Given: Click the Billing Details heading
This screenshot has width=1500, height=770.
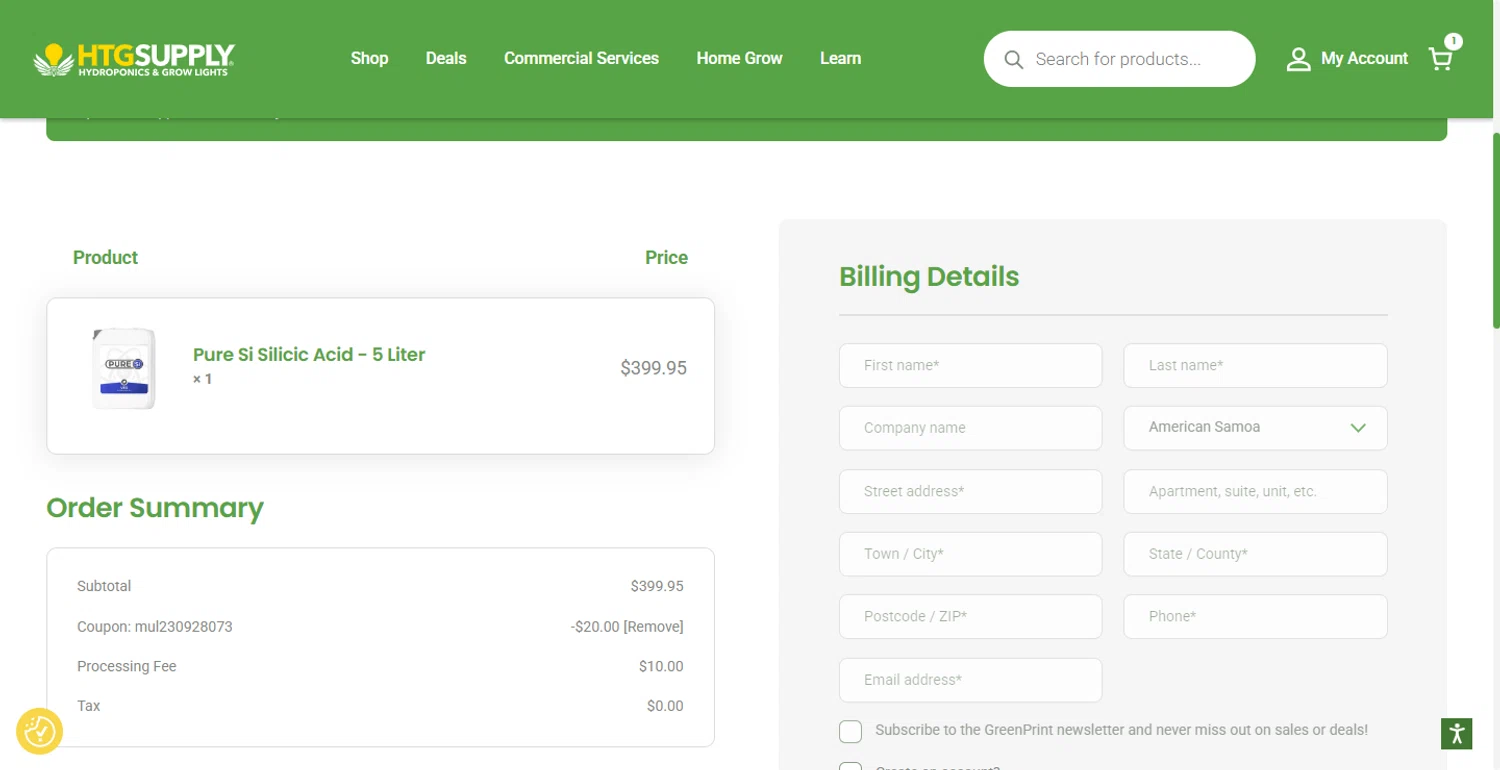Looking at the screenshot, I should click(929, 277).
